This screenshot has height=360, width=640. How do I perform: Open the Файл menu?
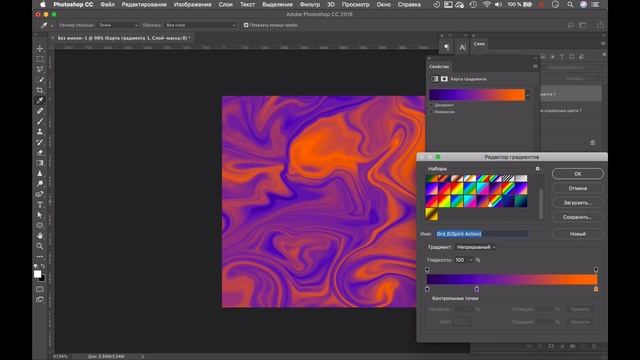(x=107, y=4)
